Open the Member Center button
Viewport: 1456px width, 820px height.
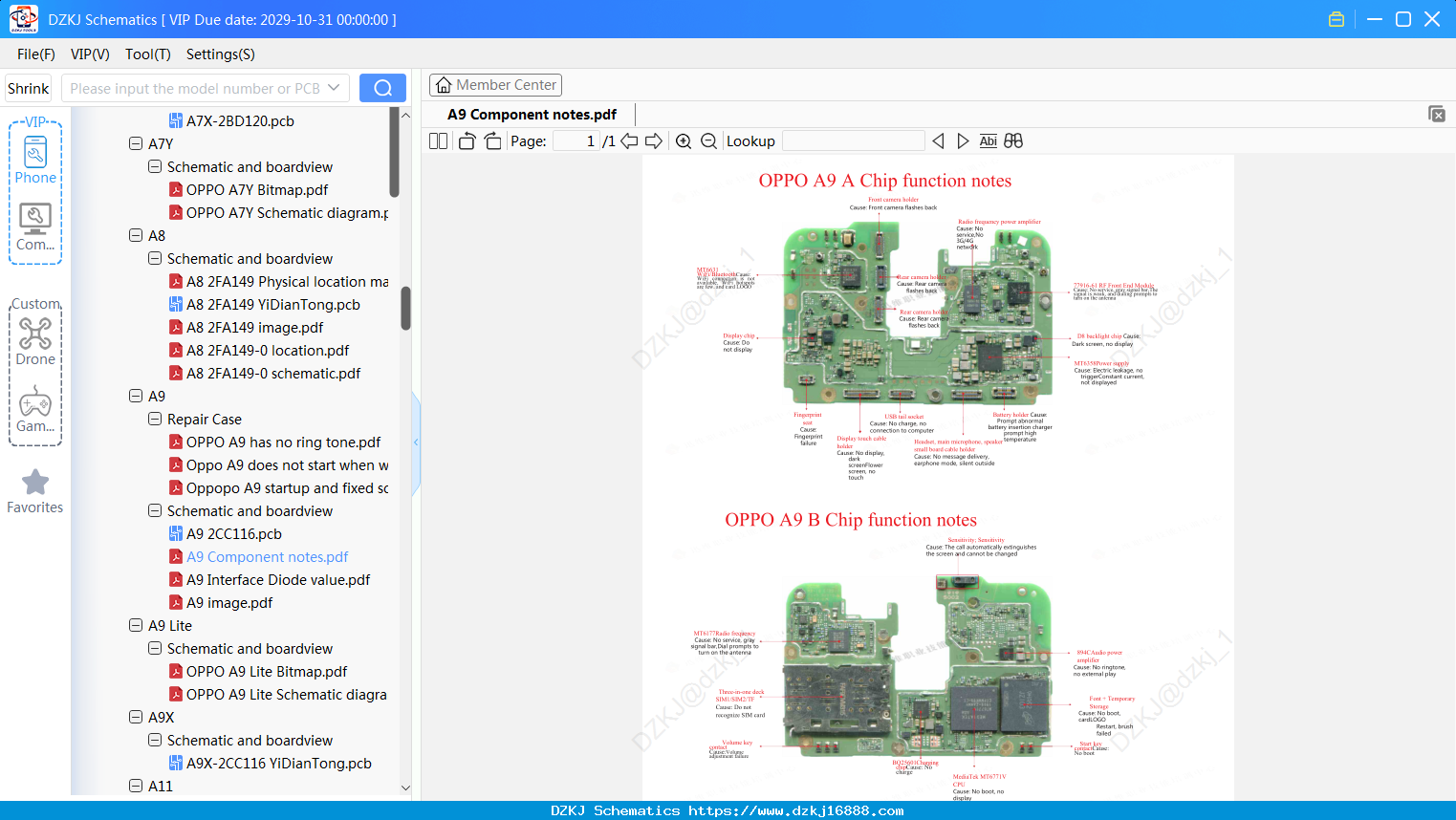coord(495,85)
